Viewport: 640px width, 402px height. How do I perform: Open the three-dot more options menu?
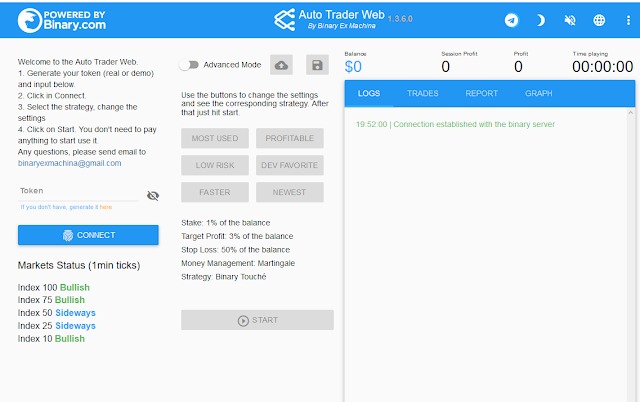pos(628,20)
